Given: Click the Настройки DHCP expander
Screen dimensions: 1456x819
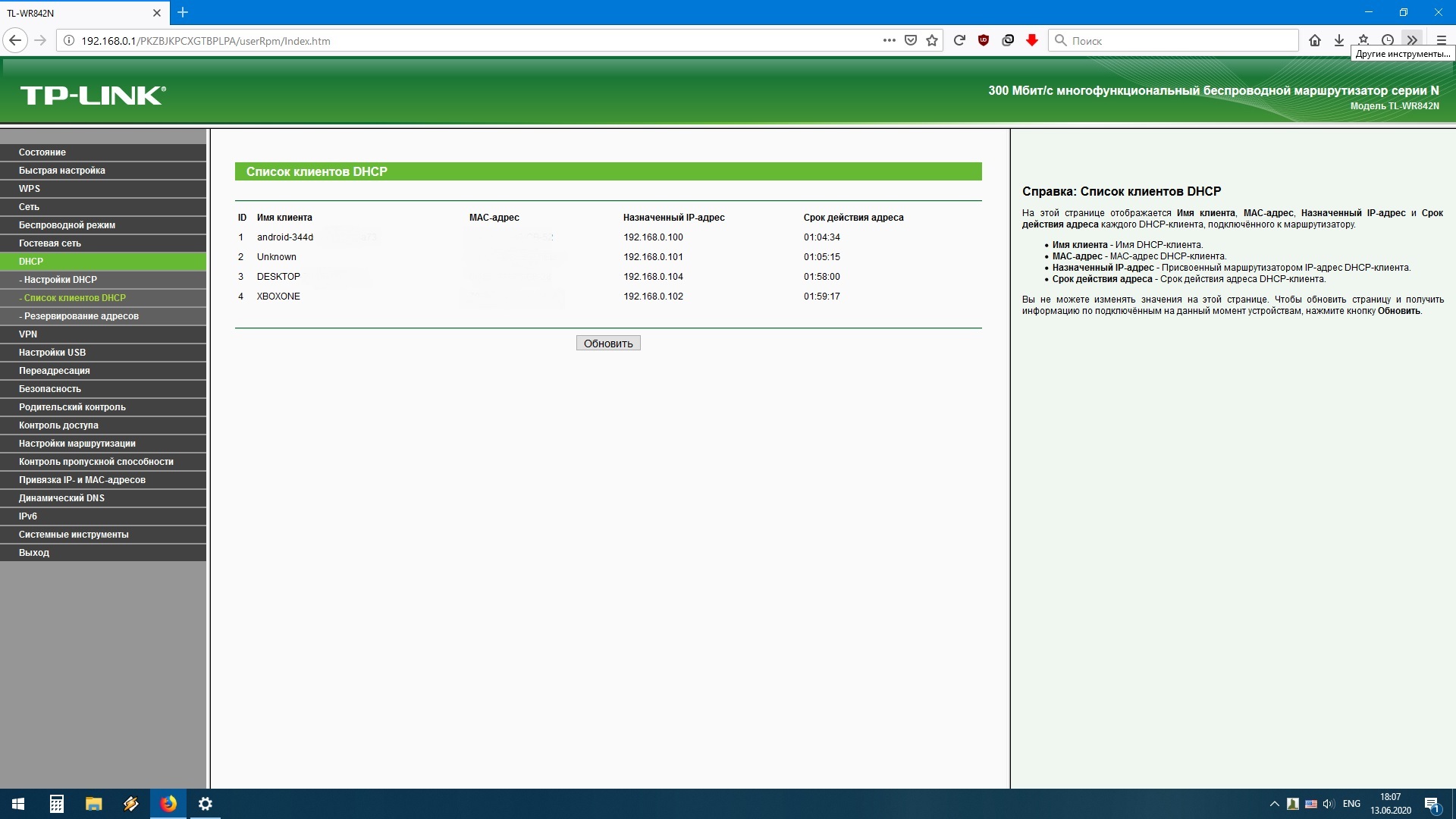Looking at the screenshot, I should pyautogui.click(x=59, y=279).
